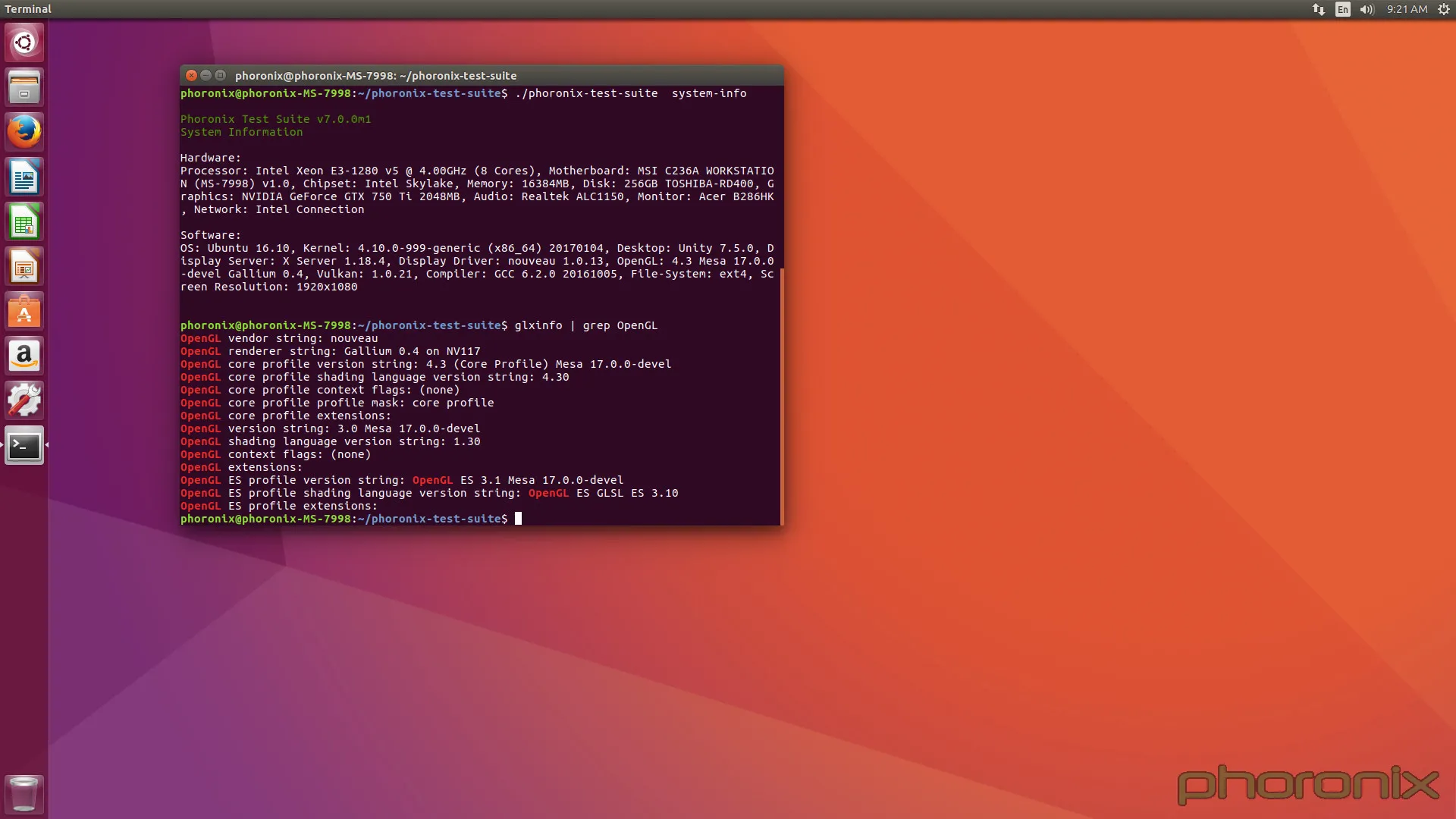This screenshot has width=1456, height=819.
Task: Open the sound volume indicator
Action: coord(1367,9)
